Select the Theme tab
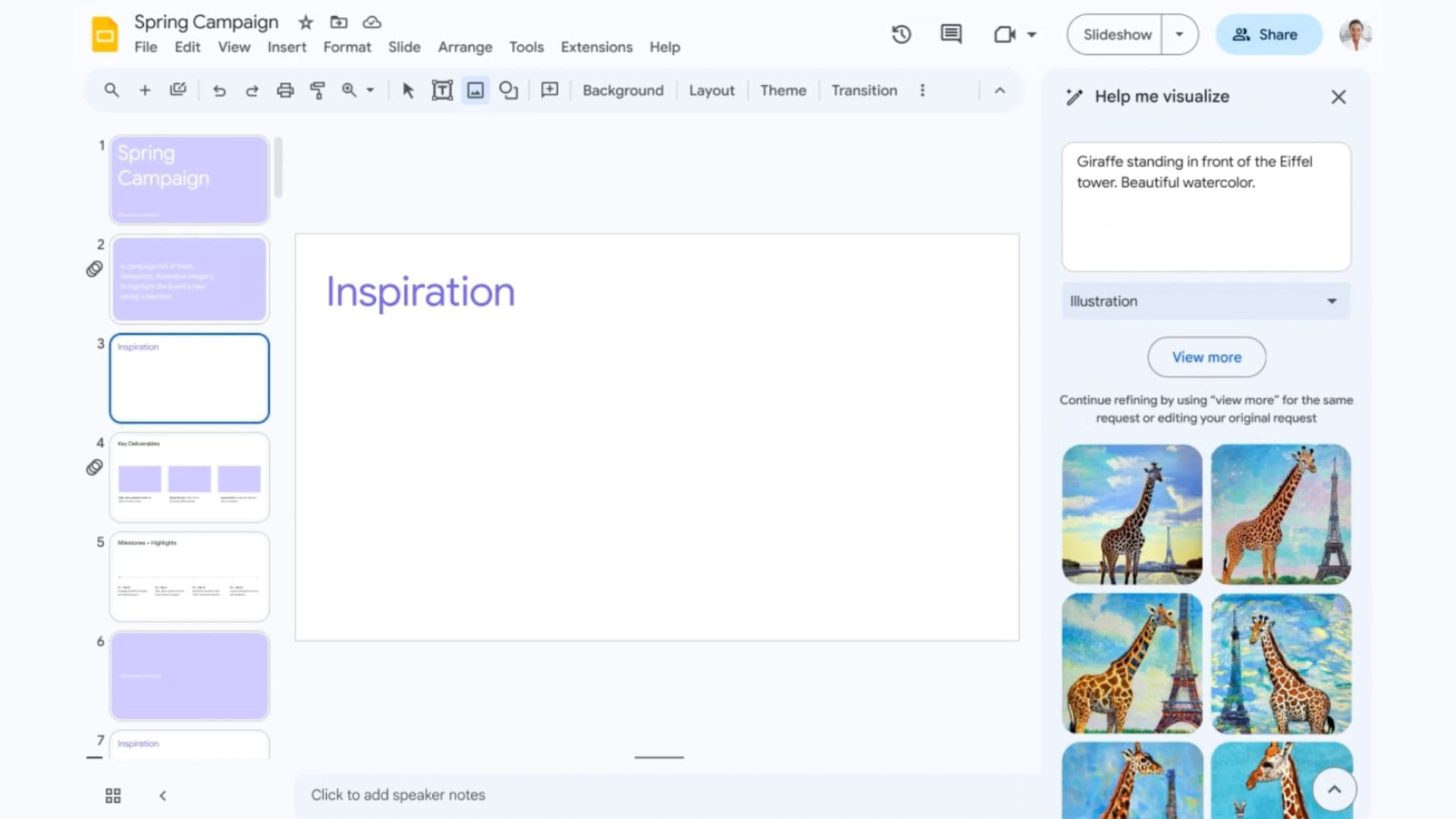The height and width of the screenshot is (819, 1456). point(783,90)
